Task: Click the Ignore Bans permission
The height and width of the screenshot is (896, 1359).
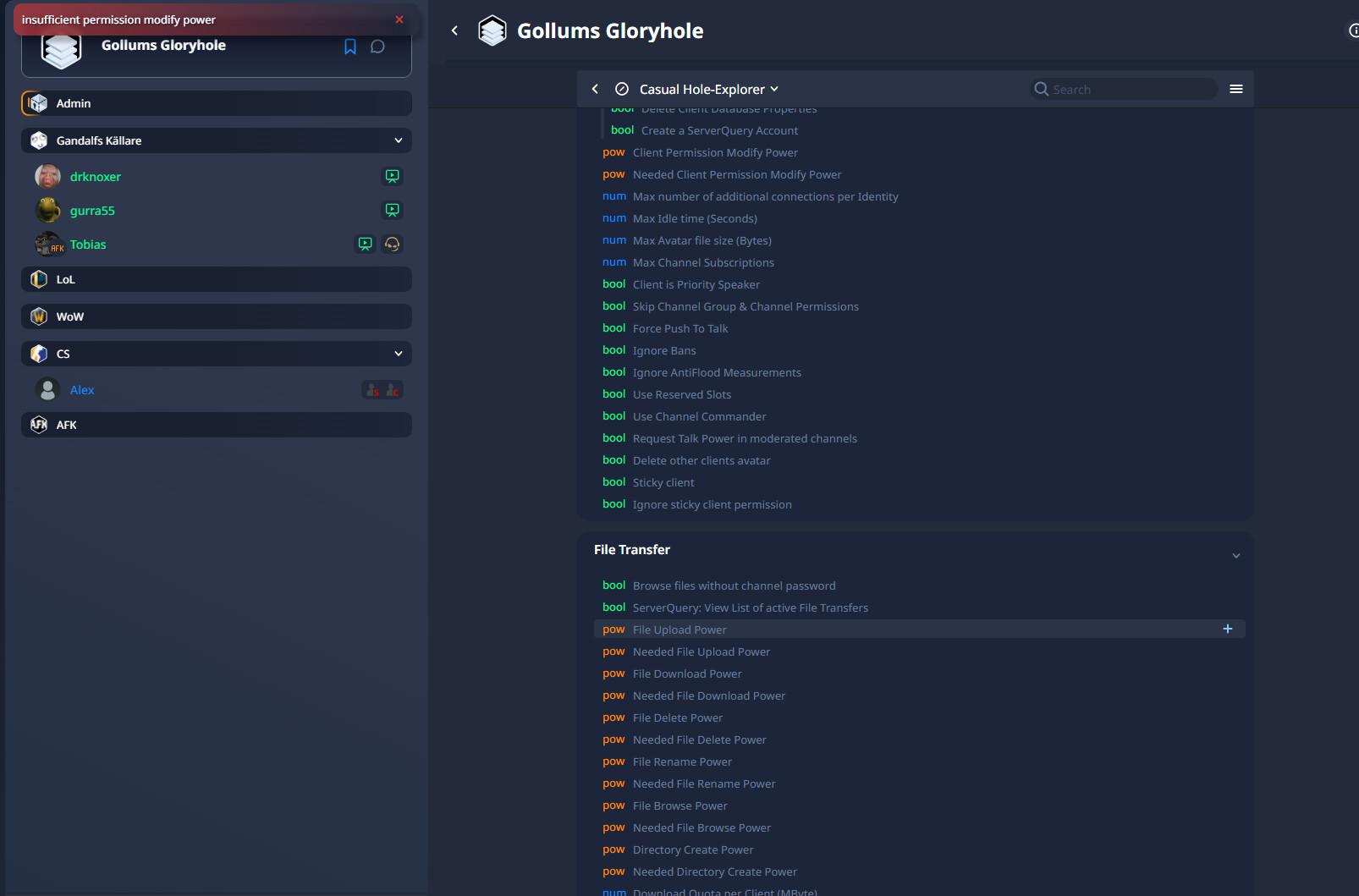Action: click(664, 350)
